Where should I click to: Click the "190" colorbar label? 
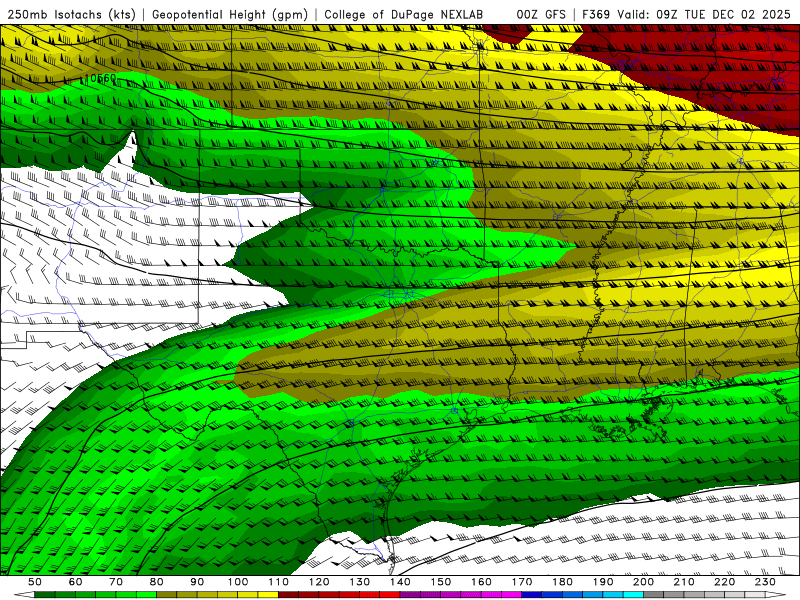click(603, 582)
